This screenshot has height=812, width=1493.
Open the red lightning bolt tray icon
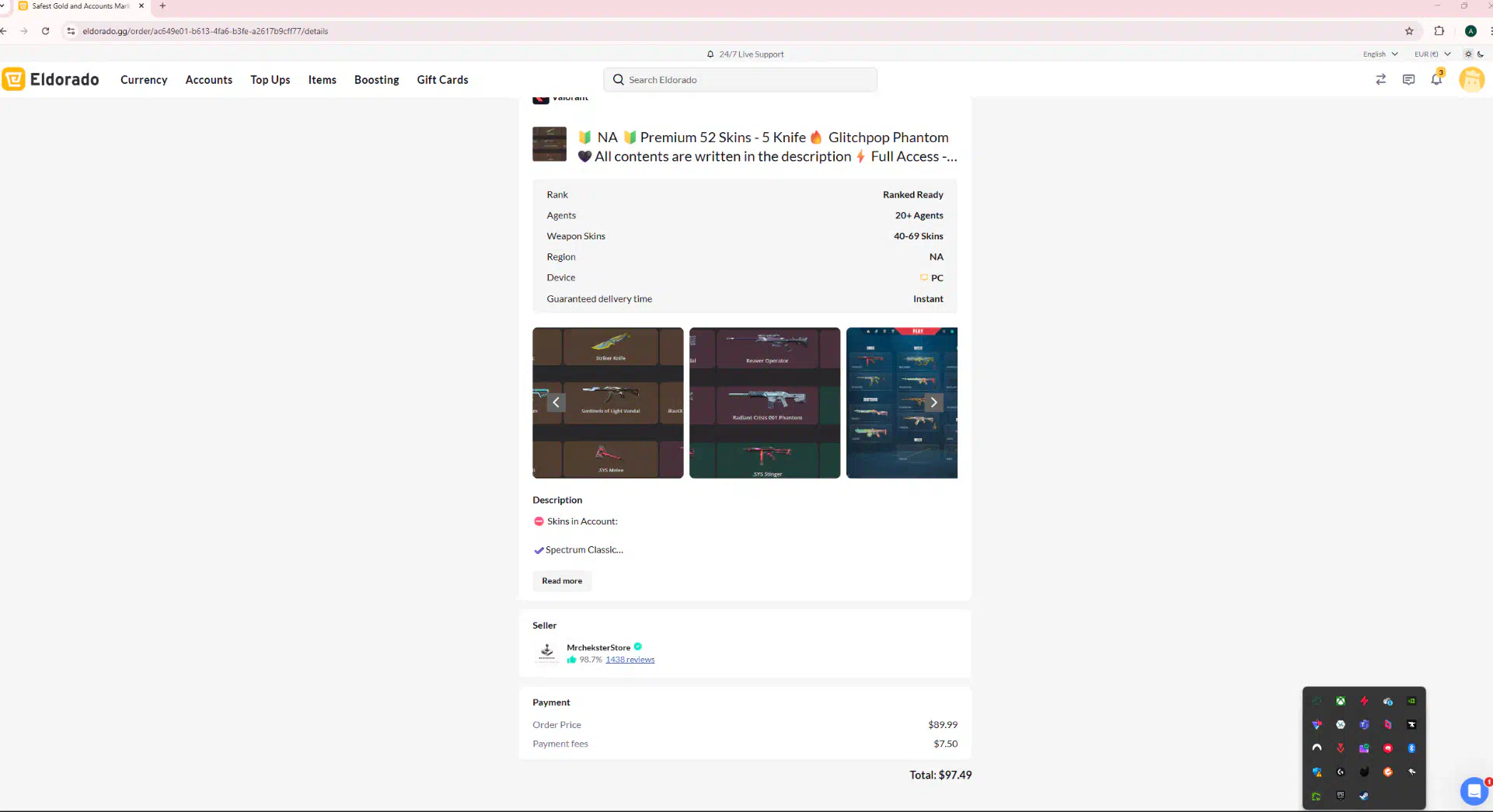click(x=1364, y=701)
